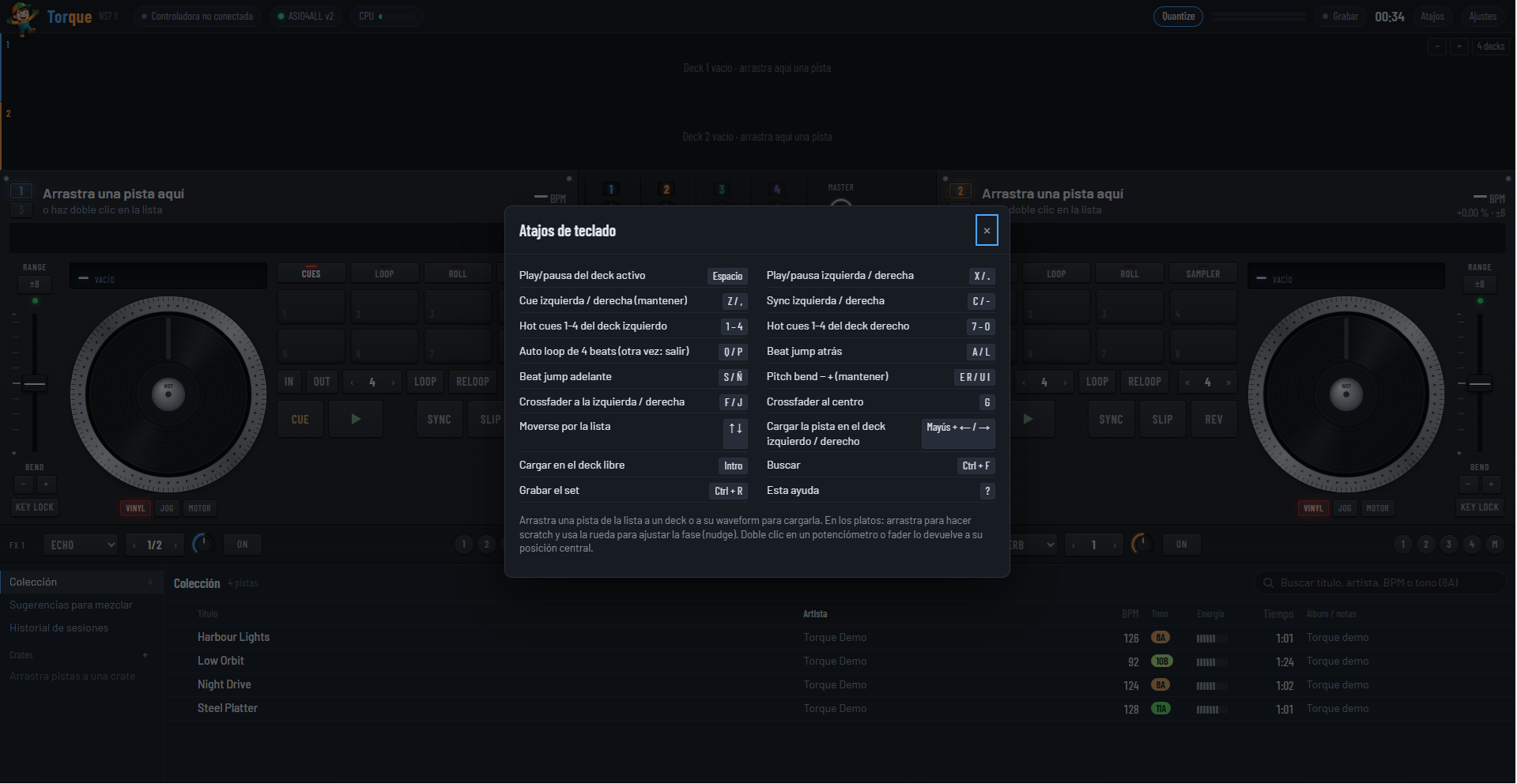The height and width of the screenshot is (784, 1517).
Task: Enable left deck JOG mode
Action: 167,508
